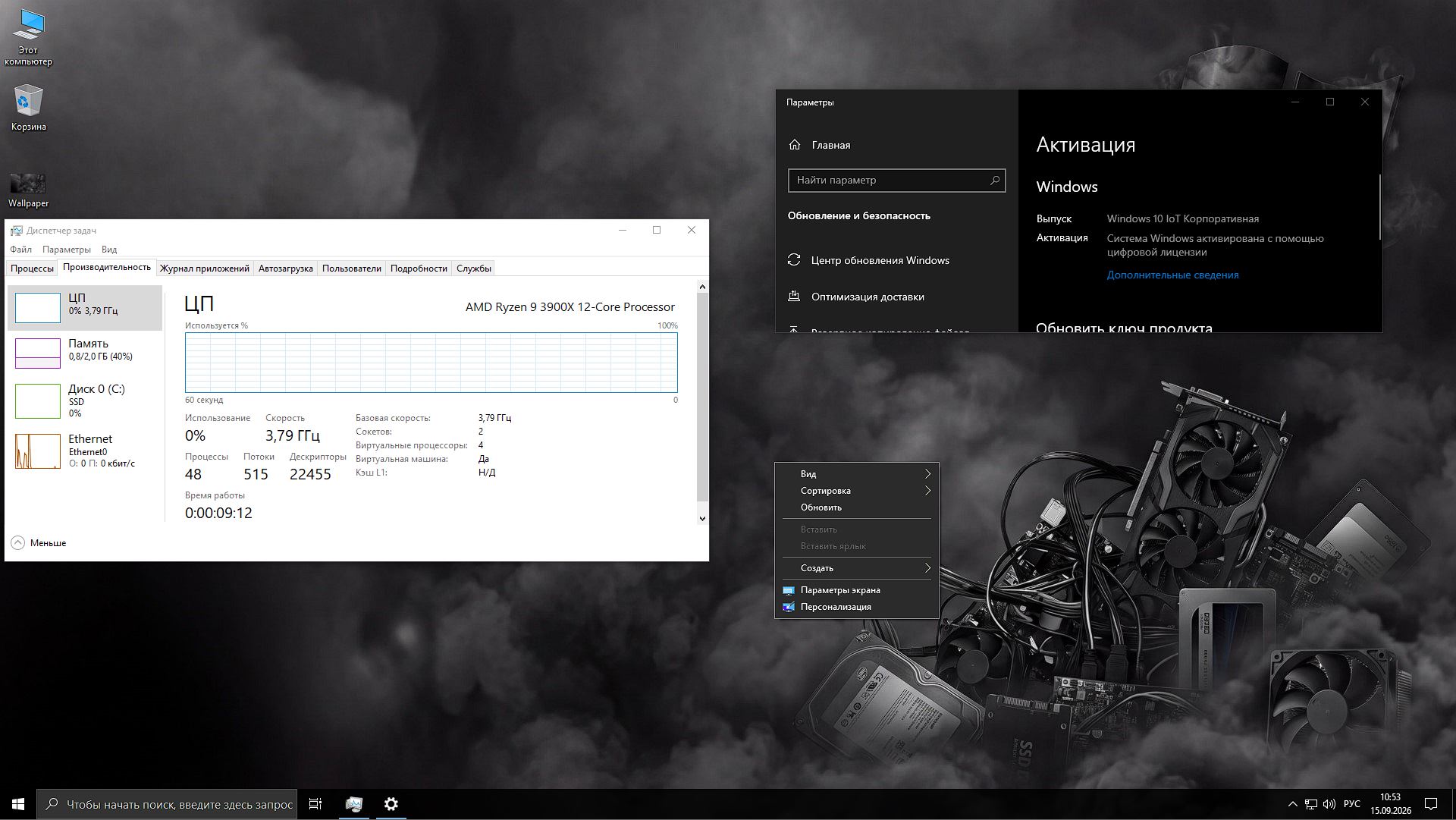The image size is (1456, 820).
Task: Activate Task Manager taskbar icon
Action: (x=353, y=804)
